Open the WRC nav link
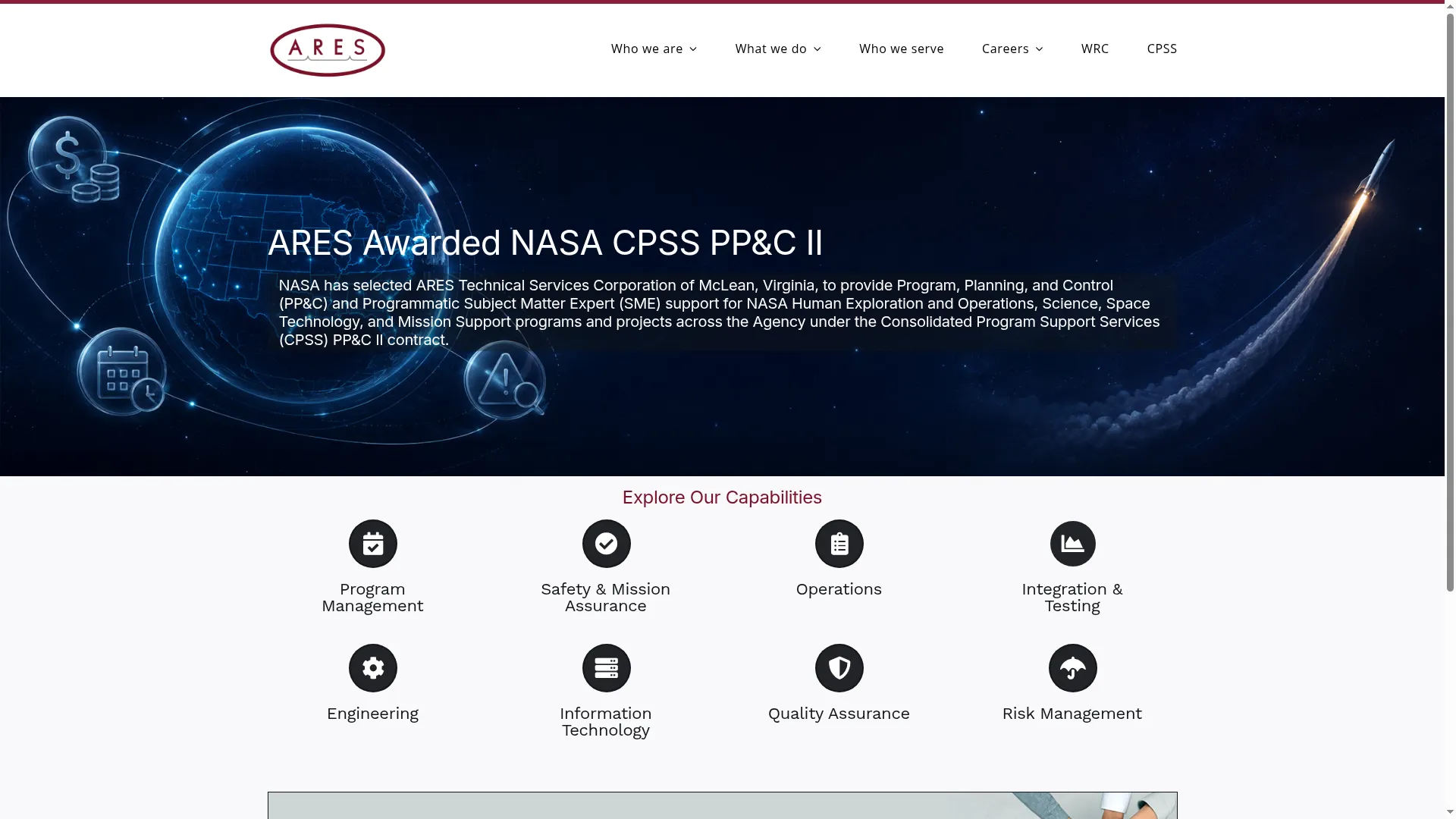 click(x=1094, y=49)
